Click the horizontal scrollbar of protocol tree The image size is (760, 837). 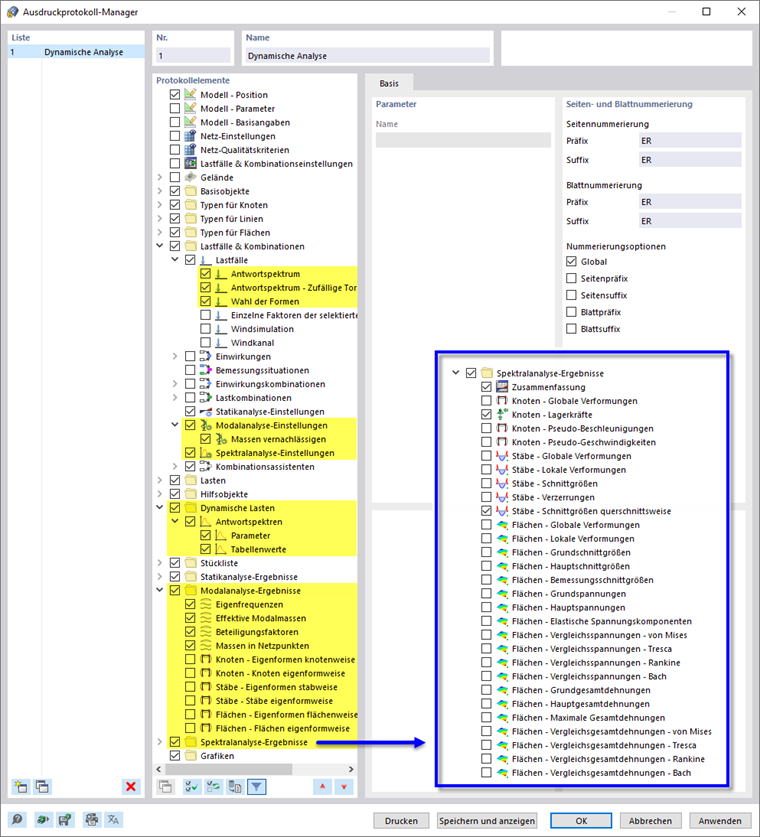228,769
